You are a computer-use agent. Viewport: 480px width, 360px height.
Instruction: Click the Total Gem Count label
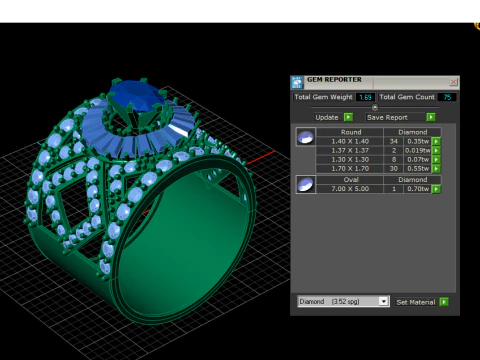coord(407,97)
